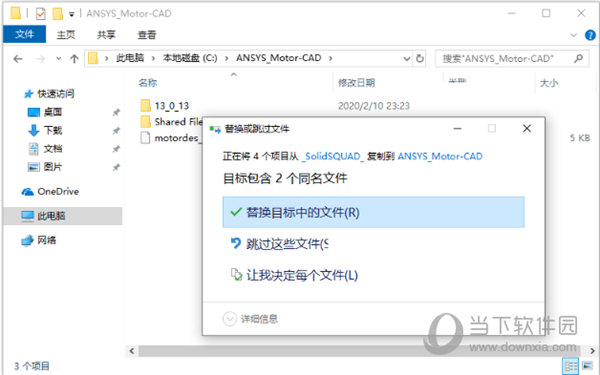The image size is (600, 375).
Task: Unpin 桌面 via its pin icon
Action: (116, 112)
